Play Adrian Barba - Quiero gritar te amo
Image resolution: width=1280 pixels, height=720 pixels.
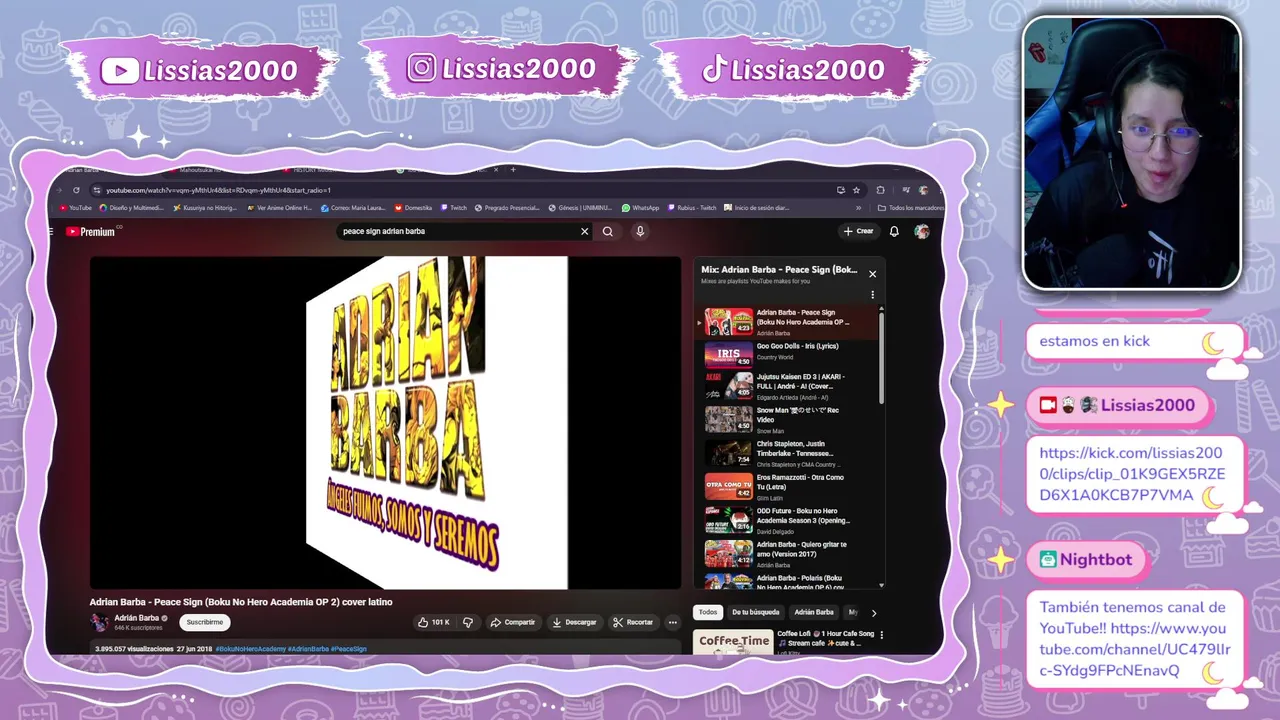pyautogui.click(x=788, y=554)
